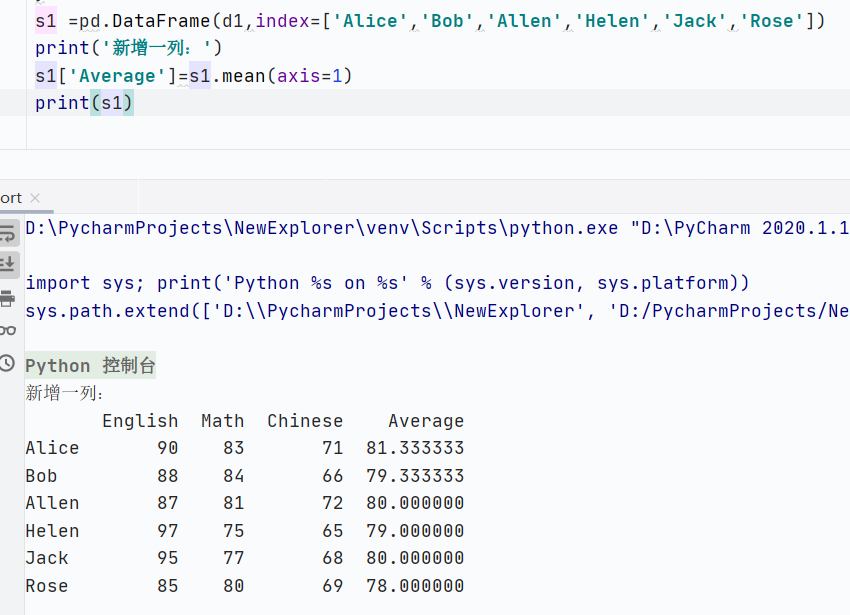Viewport: 850px width, 615px height.
Task: Place cursor in the print(s1) line
Action: 84,102
